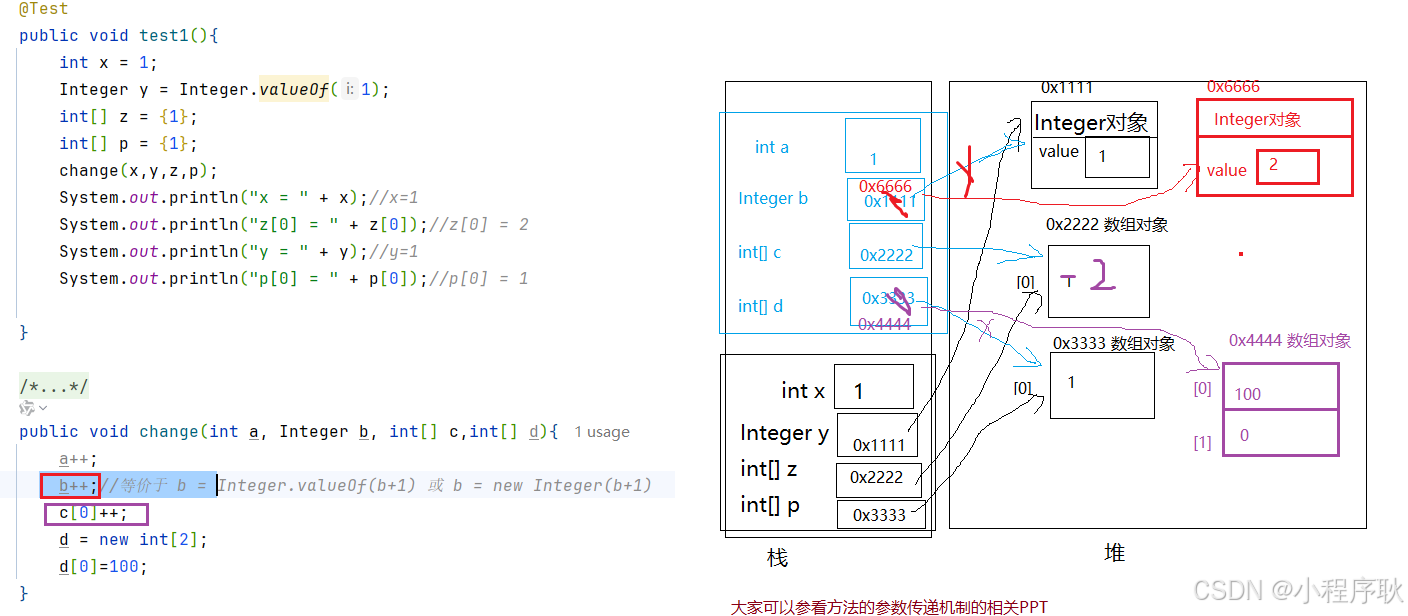Place cursor on 'int x = 1;' line

[108, 62]
